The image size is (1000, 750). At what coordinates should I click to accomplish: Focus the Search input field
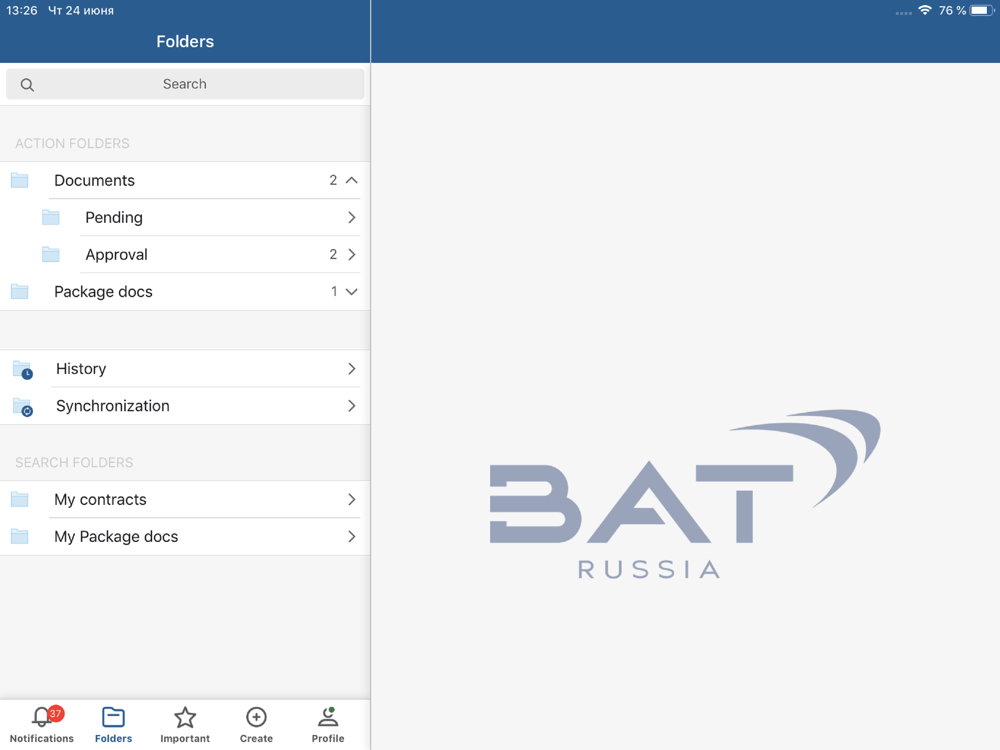coord(185,84)
